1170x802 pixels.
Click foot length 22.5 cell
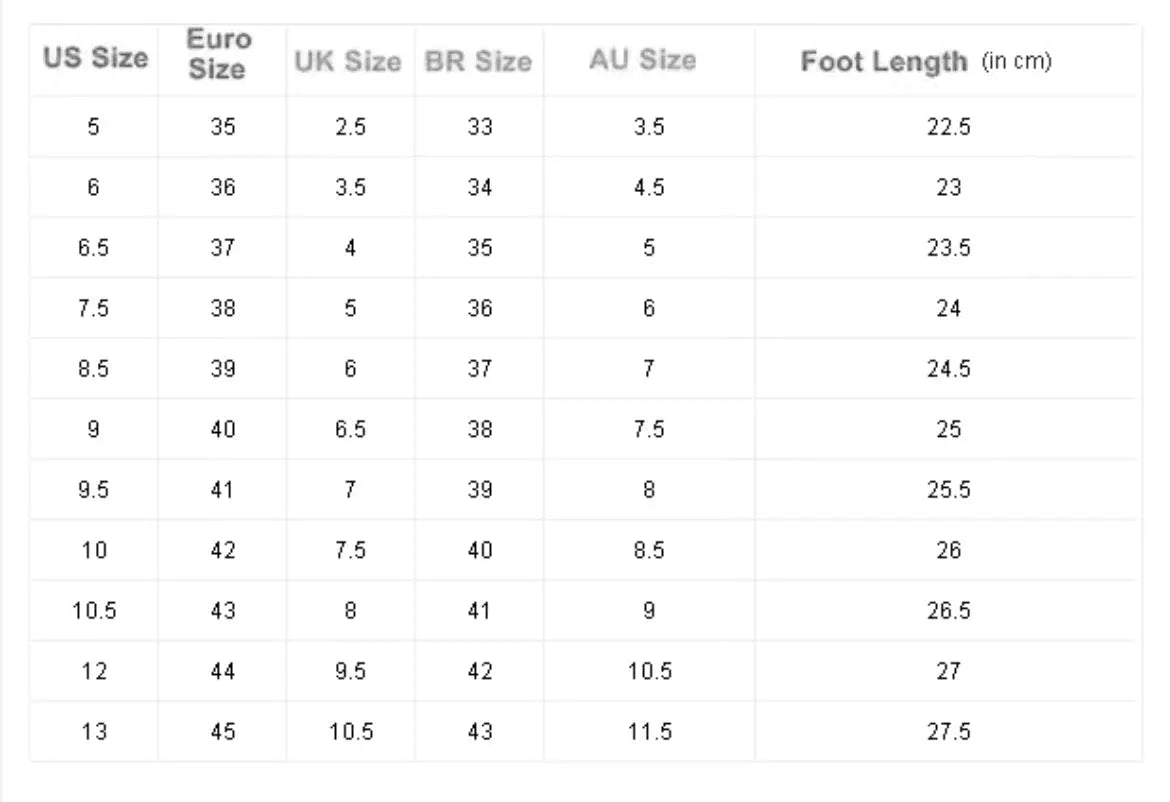click(x=948, y=127)
